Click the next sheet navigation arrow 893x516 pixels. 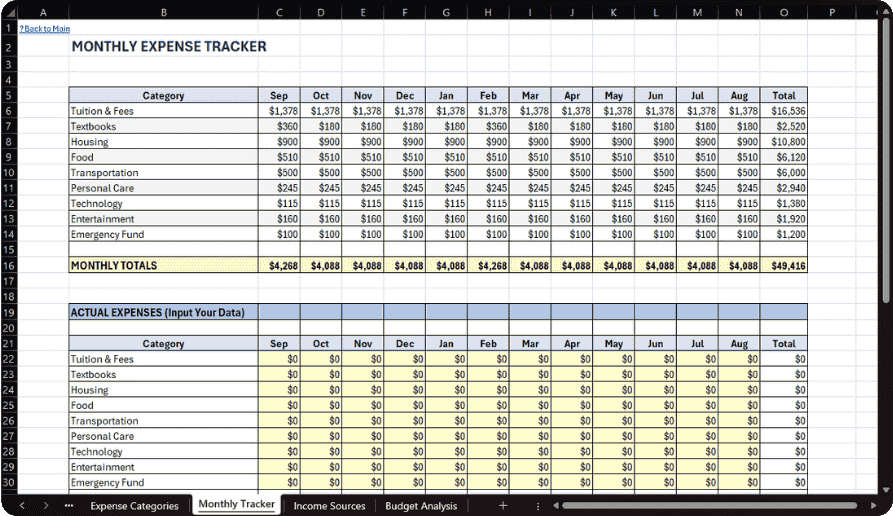(x=46, y=506)
